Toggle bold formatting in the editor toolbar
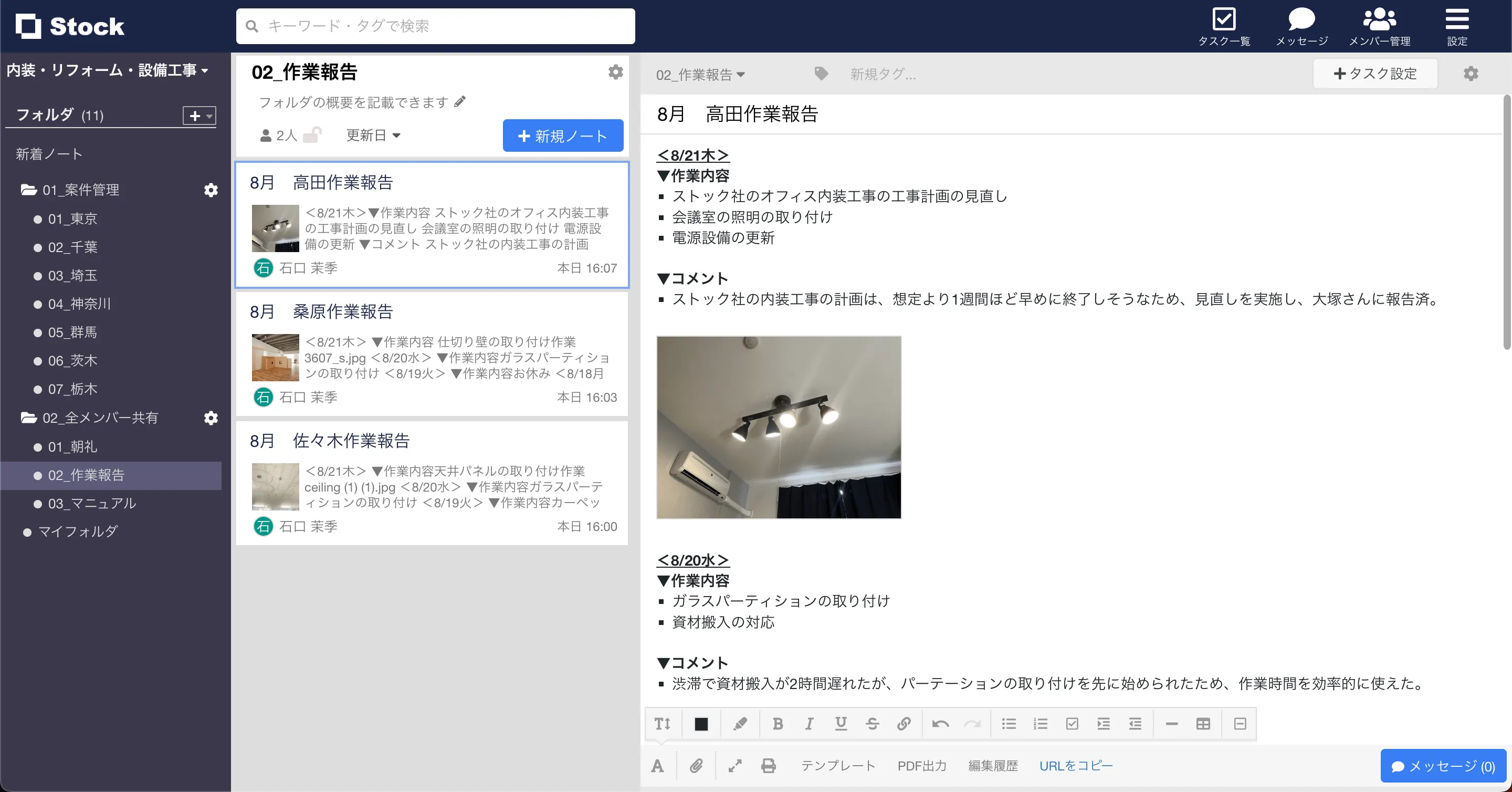Image resolution: width=1512 pixels, height=792 pixels. (778, 724)
